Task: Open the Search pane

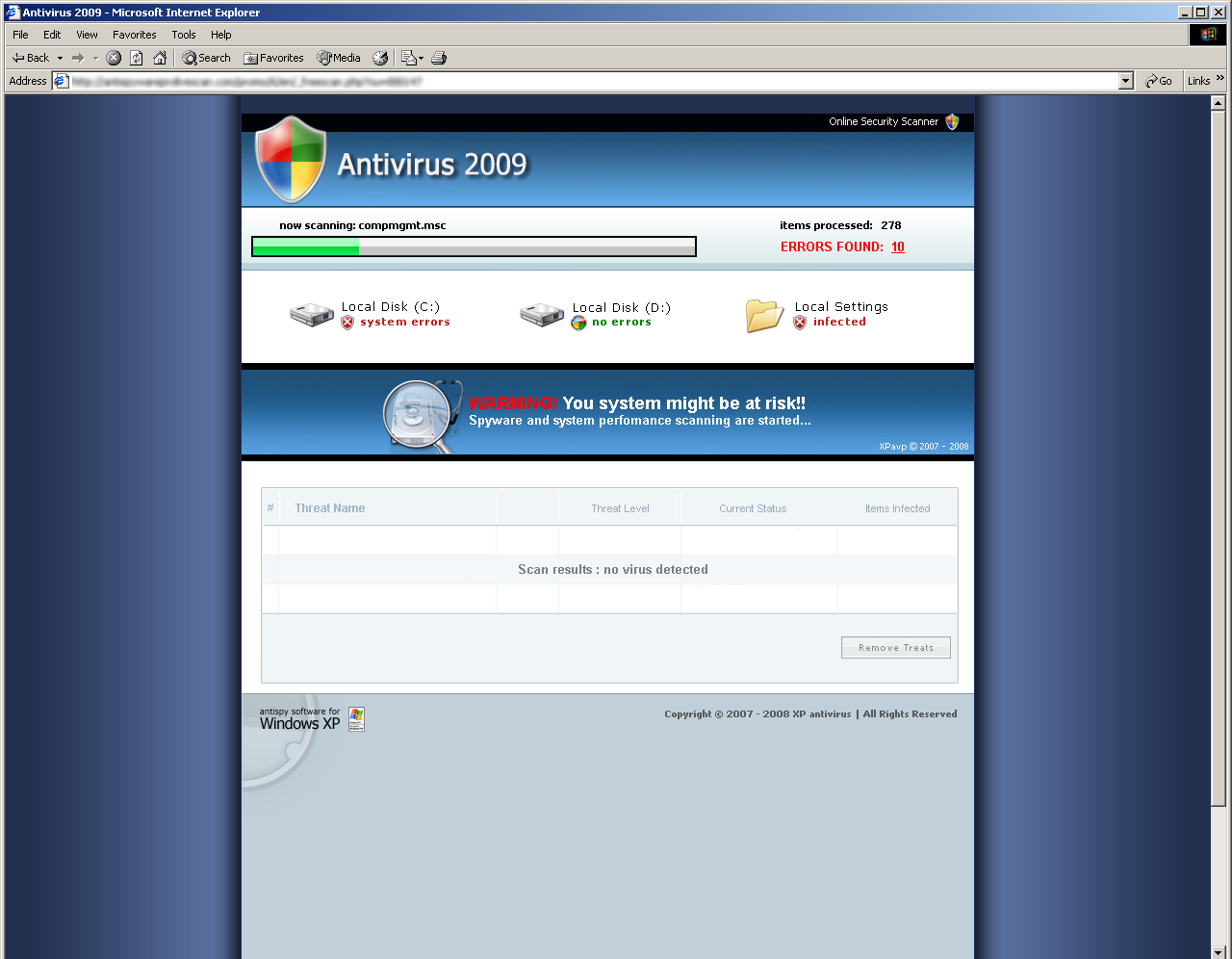Action: (207, 58)
